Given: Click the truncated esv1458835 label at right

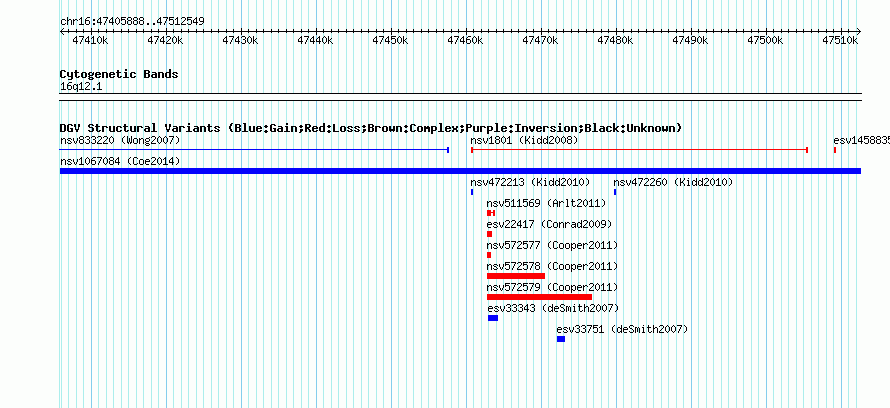Looking at the screenshot, I should 861,140.
